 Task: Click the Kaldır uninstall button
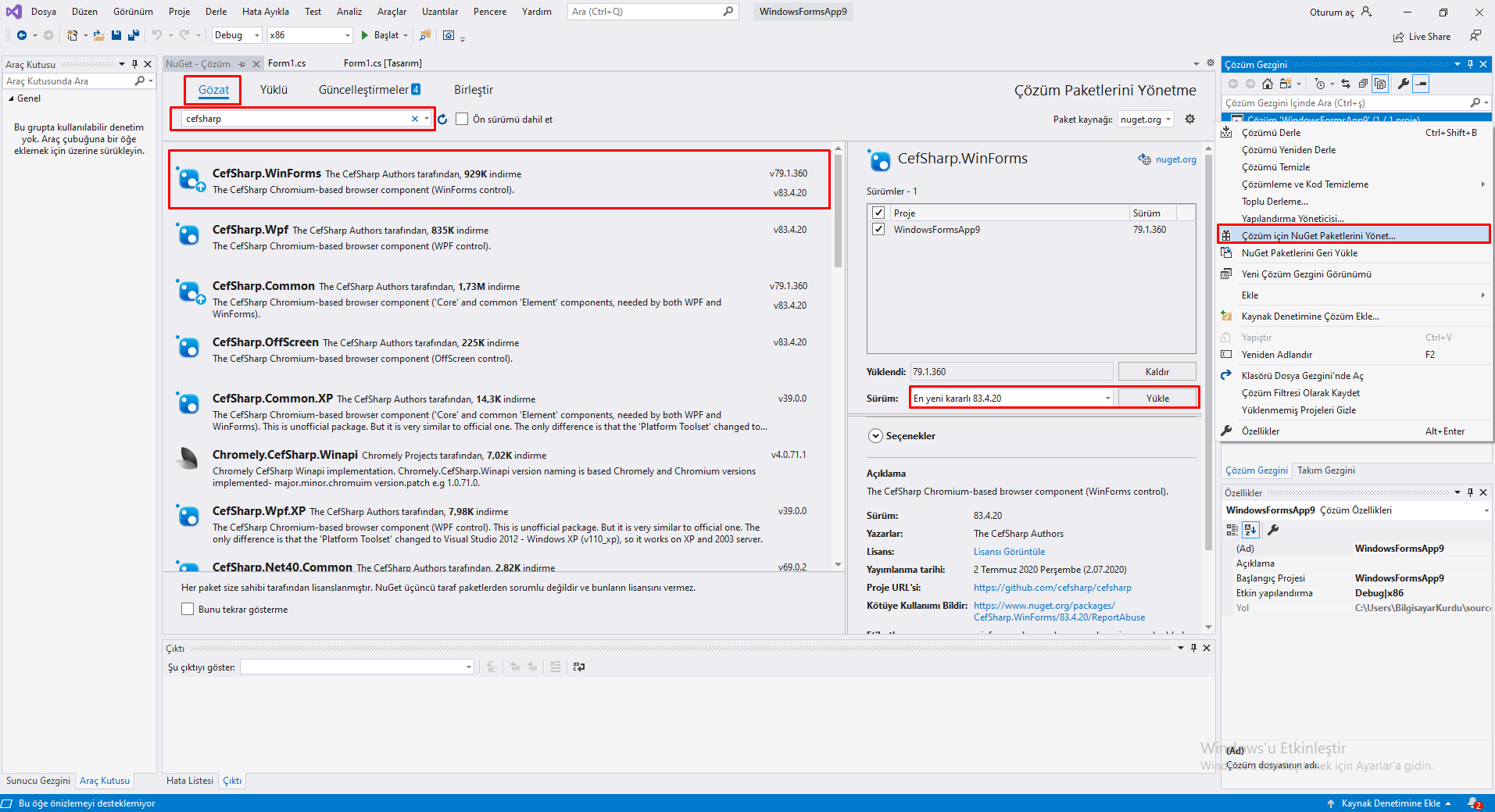click(x=1157, y=371)
